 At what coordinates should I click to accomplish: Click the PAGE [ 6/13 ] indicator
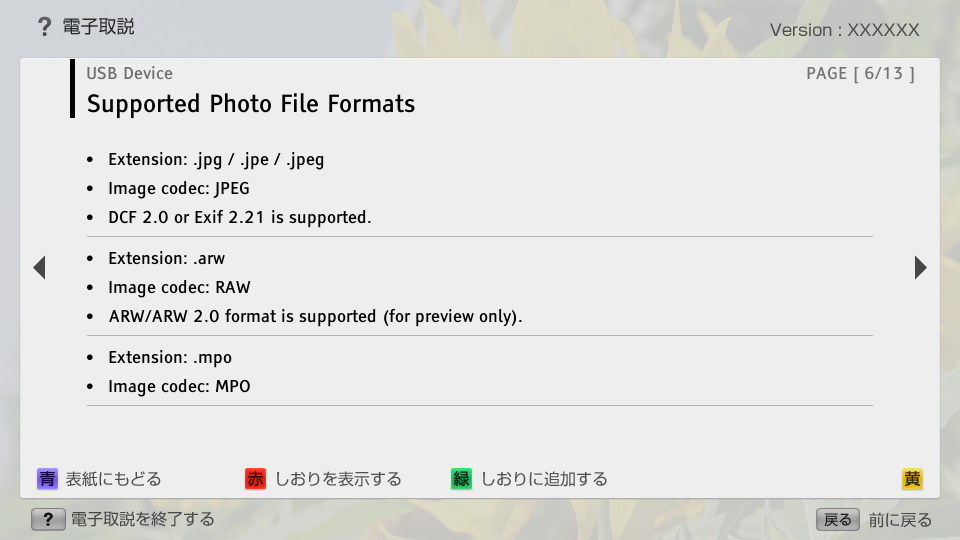pos(860,73)
